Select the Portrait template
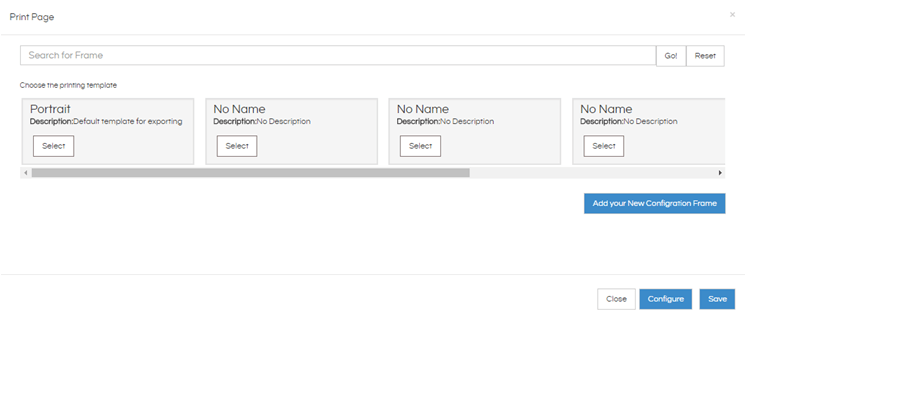906x414 pixels. point(53,146)
